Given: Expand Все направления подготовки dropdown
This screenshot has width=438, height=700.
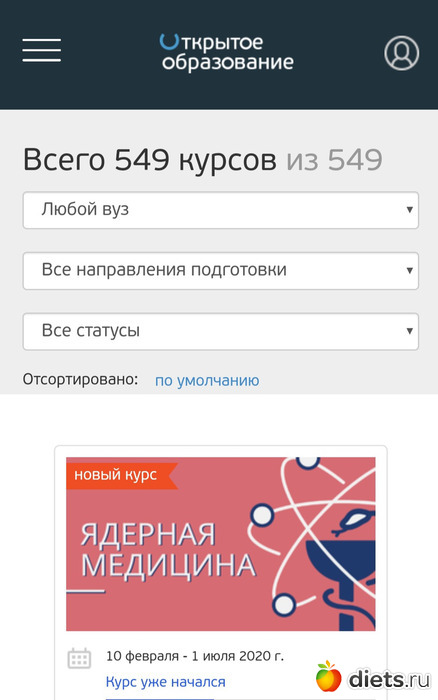Looking at the screenshot, I should point(221,271).
